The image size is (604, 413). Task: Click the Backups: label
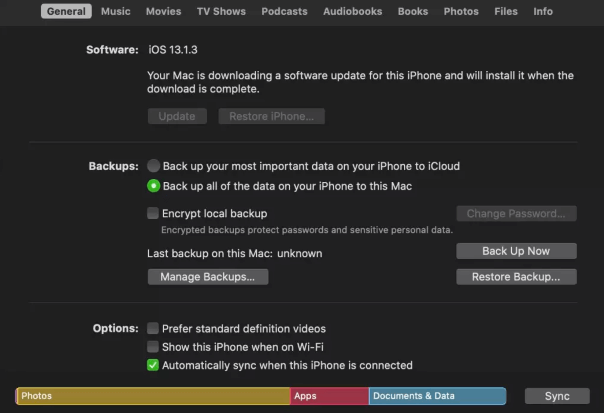pyautogui.click(x=113, y=166)
